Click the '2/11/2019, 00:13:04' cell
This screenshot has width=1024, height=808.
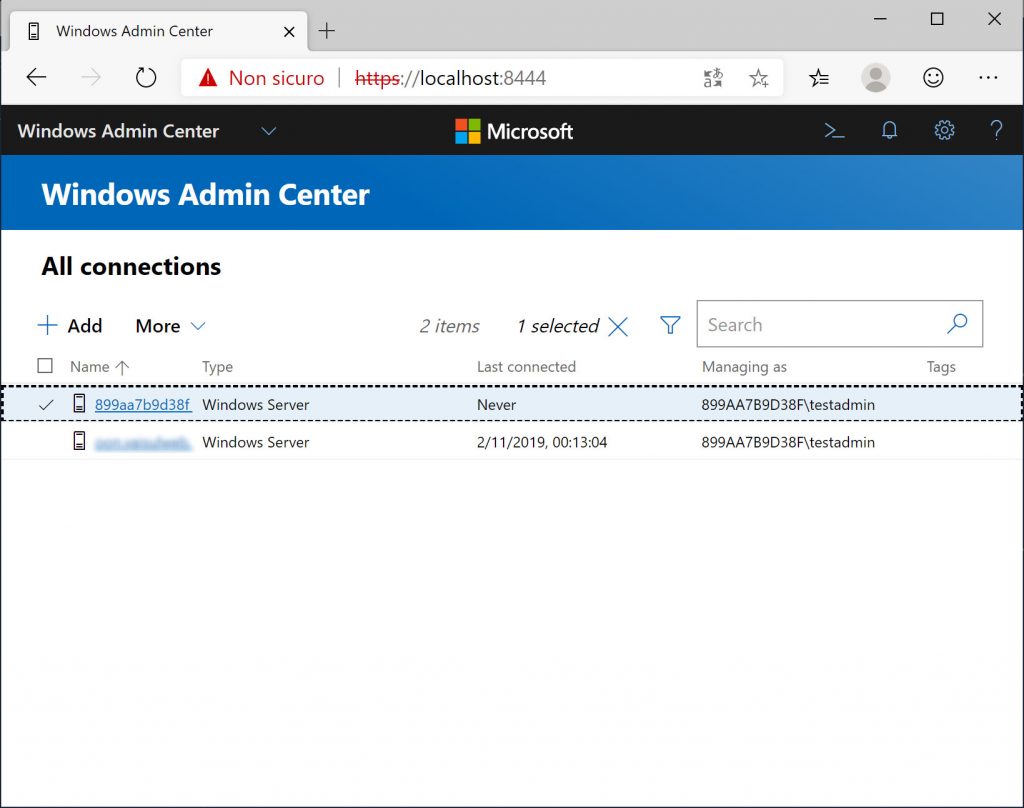pos(542,442)
